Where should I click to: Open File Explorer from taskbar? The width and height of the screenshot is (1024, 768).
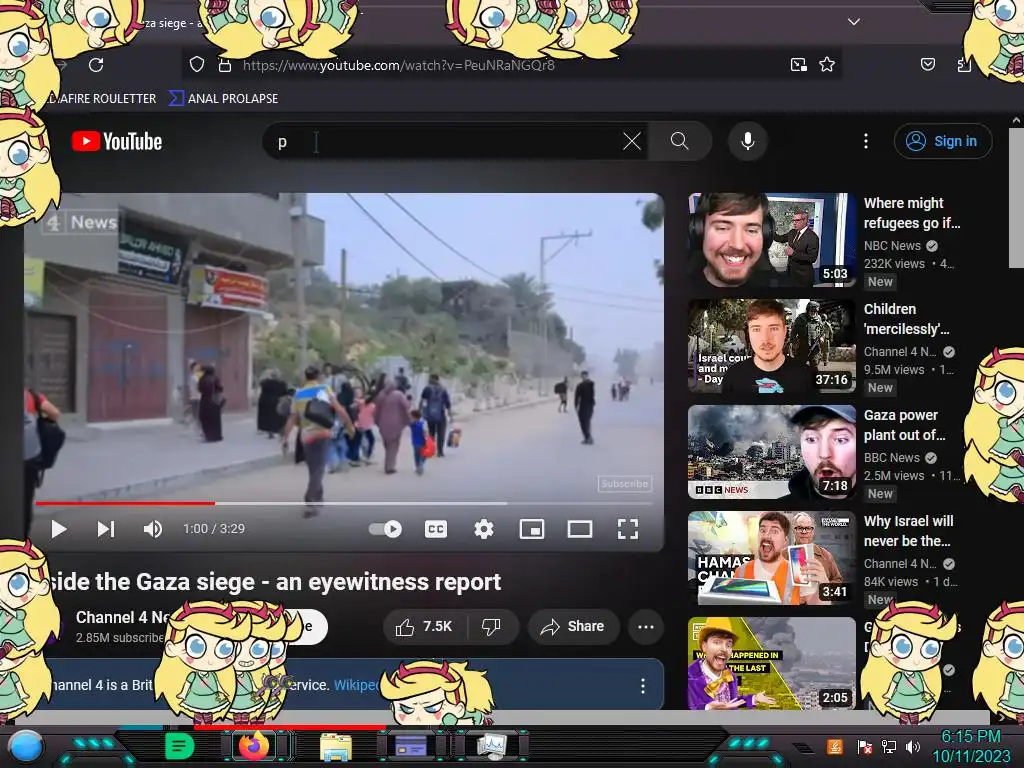[336, 746]
